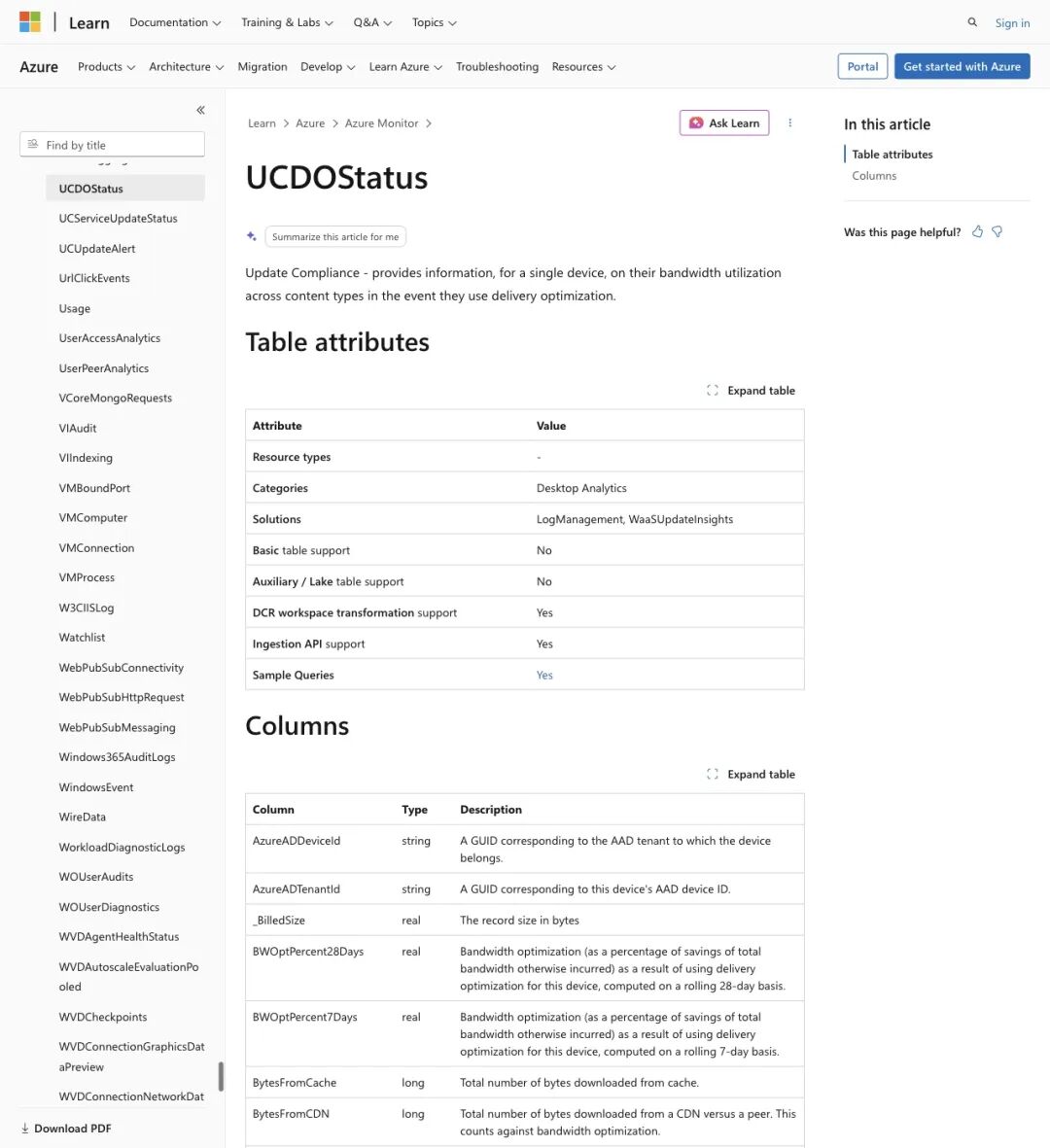The width and height of the screenshot is (1050, 1148).
Task: Click the Ask Learn button
Action: (x=724, y=123)
